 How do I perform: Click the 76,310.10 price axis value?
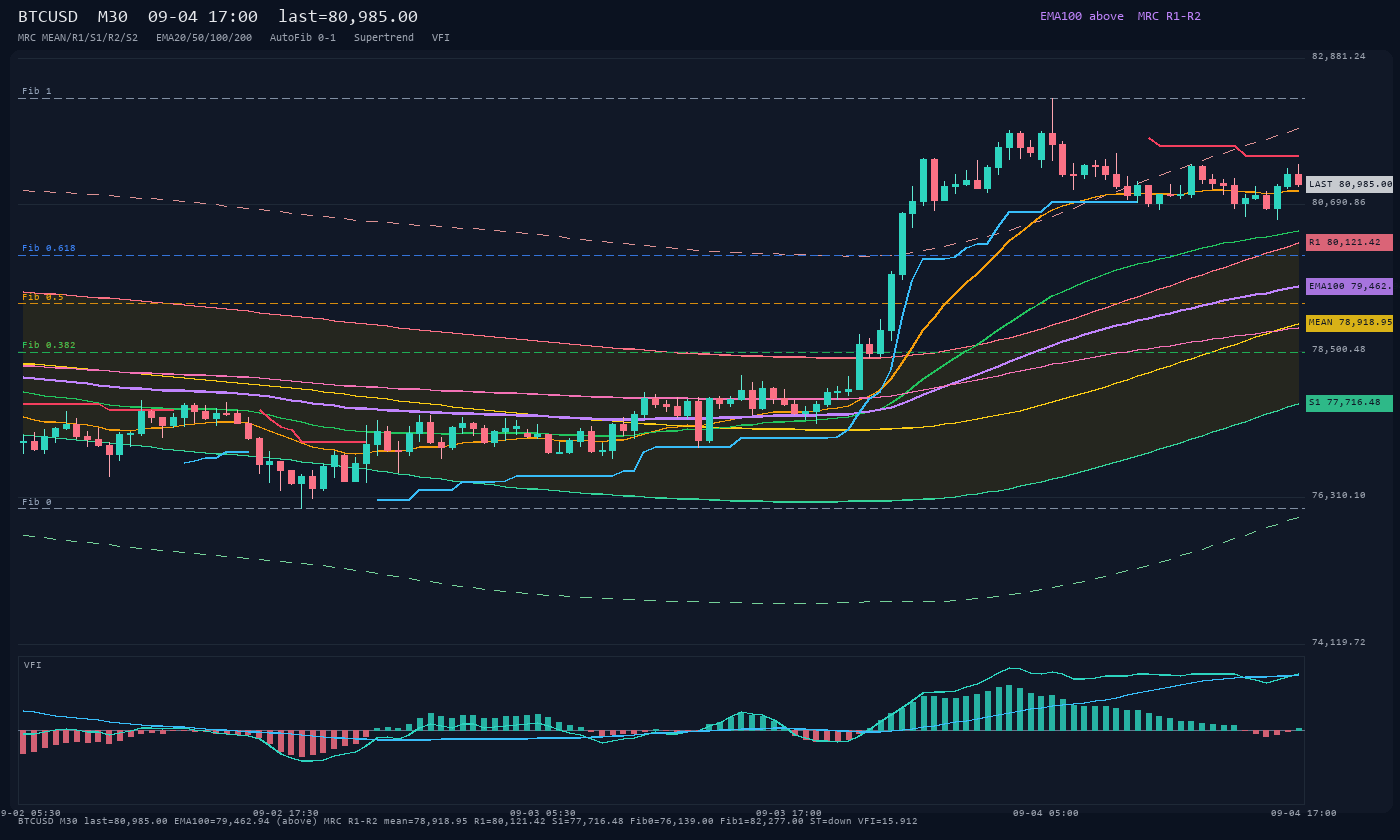coord(1338,495)
